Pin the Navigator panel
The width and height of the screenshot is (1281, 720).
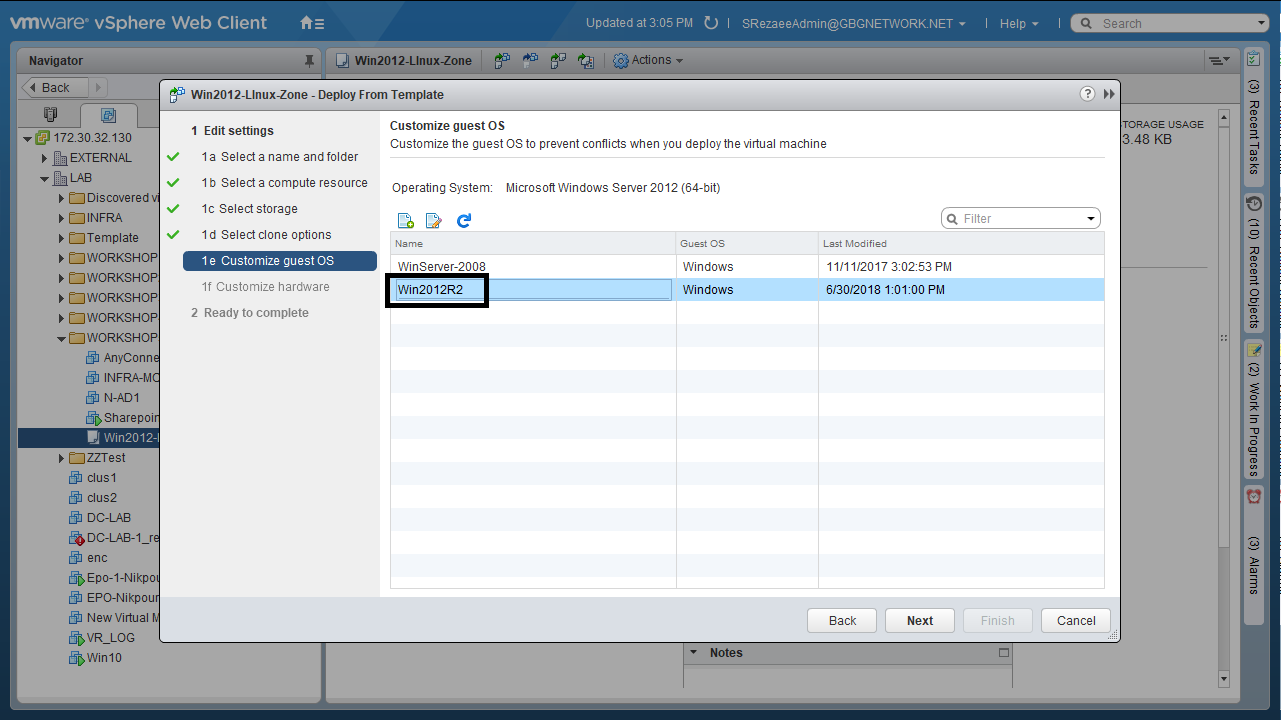click(308, 61)
